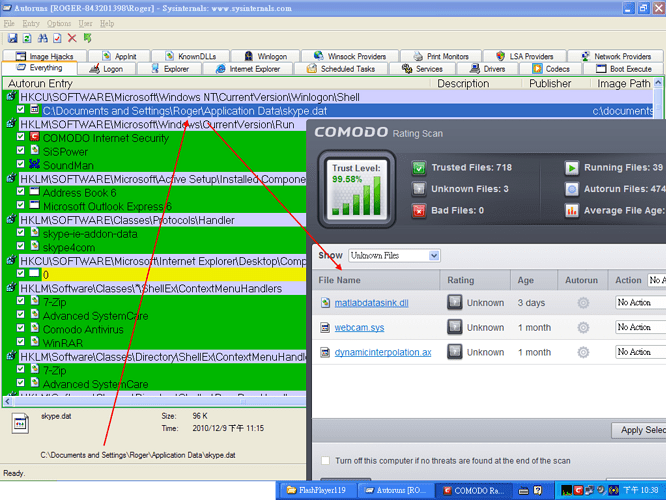
Task: Open the dynamicinterpolation.ax link
Action: [x=383, y=352]
